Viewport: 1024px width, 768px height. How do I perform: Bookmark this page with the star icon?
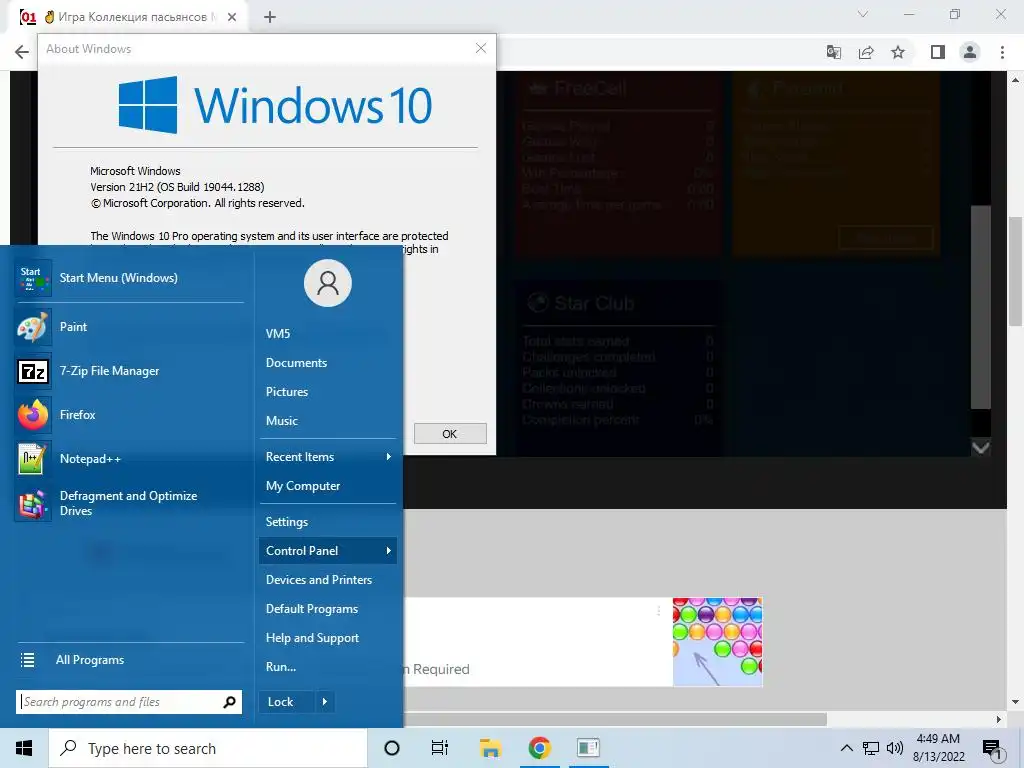click(x=898, y=52)
